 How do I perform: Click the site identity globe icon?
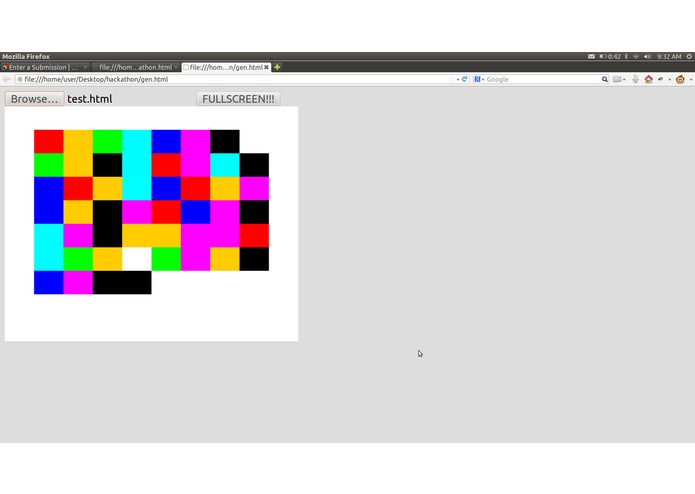pyautogui.click(x=20, y=79)
